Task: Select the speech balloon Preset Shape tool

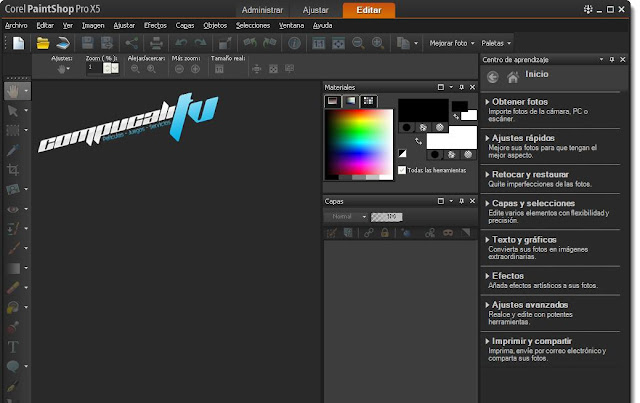Action: [x=13, y=366]
